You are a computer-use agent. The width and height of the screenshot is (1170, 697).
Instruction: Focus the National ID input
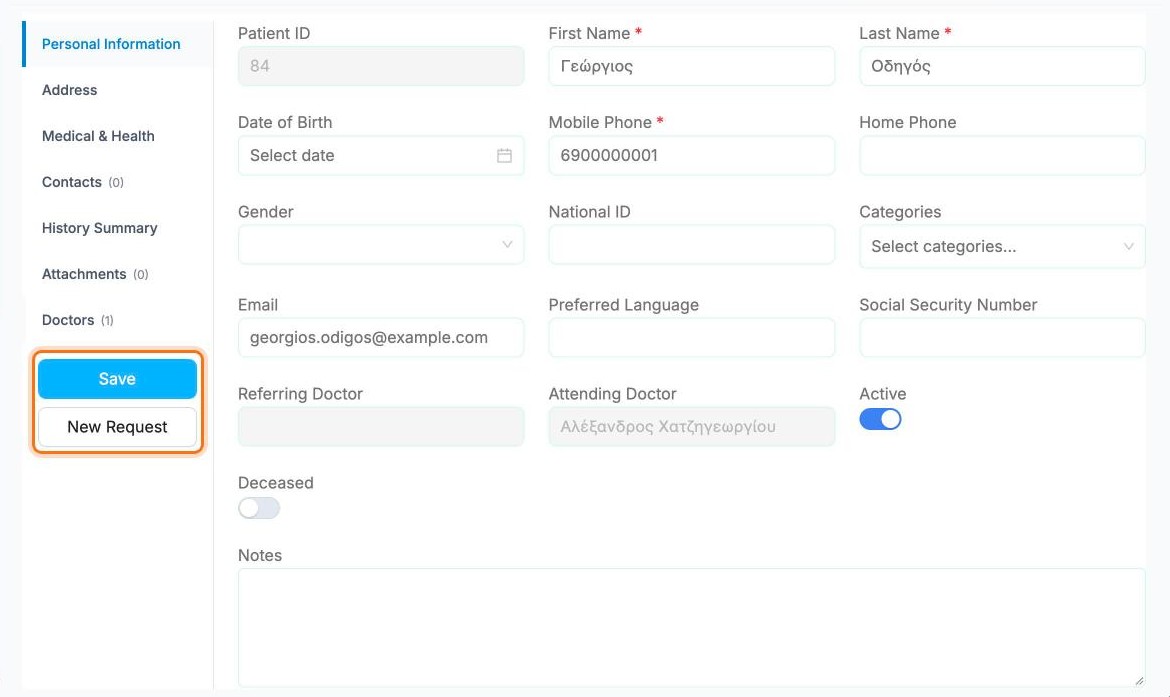click(x=691, y=245)
